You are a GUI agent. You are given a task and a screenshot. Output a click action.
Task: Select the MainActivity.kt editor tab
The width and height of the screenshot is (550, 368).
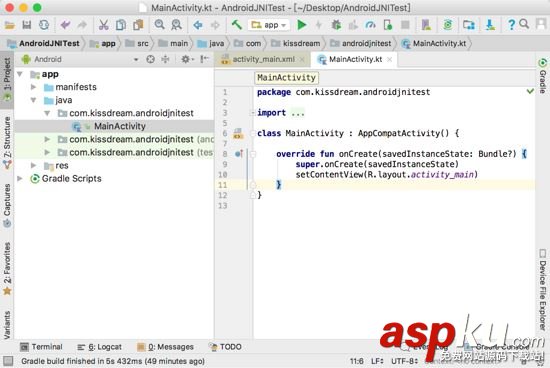pos(355,59)
